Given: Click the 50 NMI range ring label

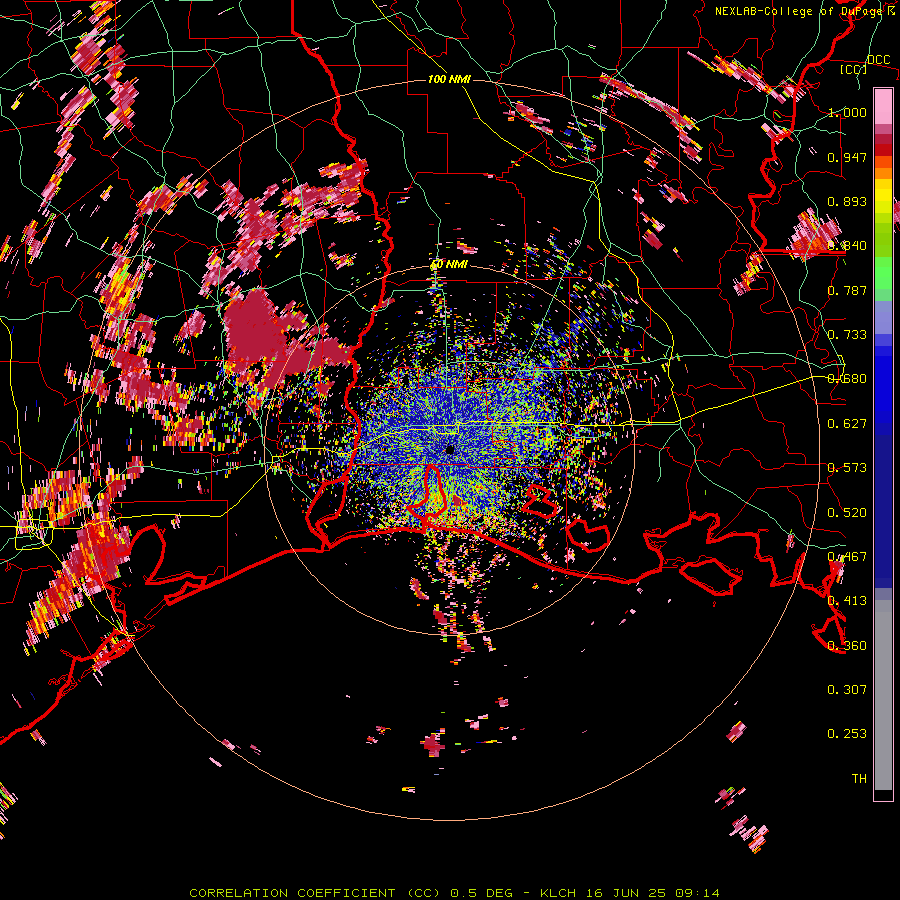Looking at the screenshot, I should click(x=449, y=265).
